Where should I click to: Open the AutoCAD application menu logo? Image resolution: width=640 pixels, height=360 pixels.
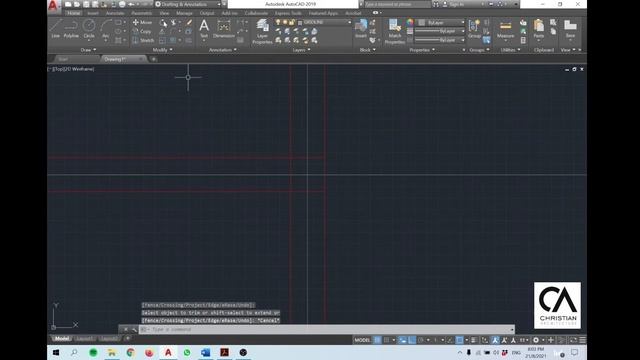(x=53, y=6)
